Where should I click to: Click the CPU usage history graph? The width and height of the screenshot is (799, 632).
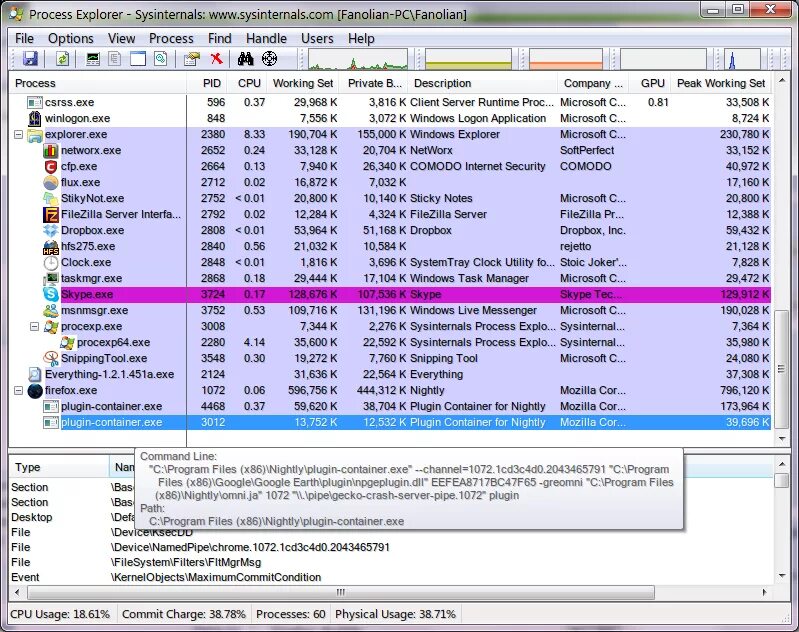click(x=357, y=59)
